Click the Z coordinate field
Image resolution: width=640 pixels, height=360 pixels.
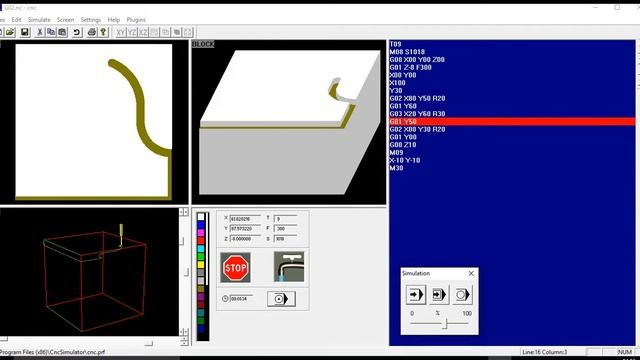coord(245,238)
